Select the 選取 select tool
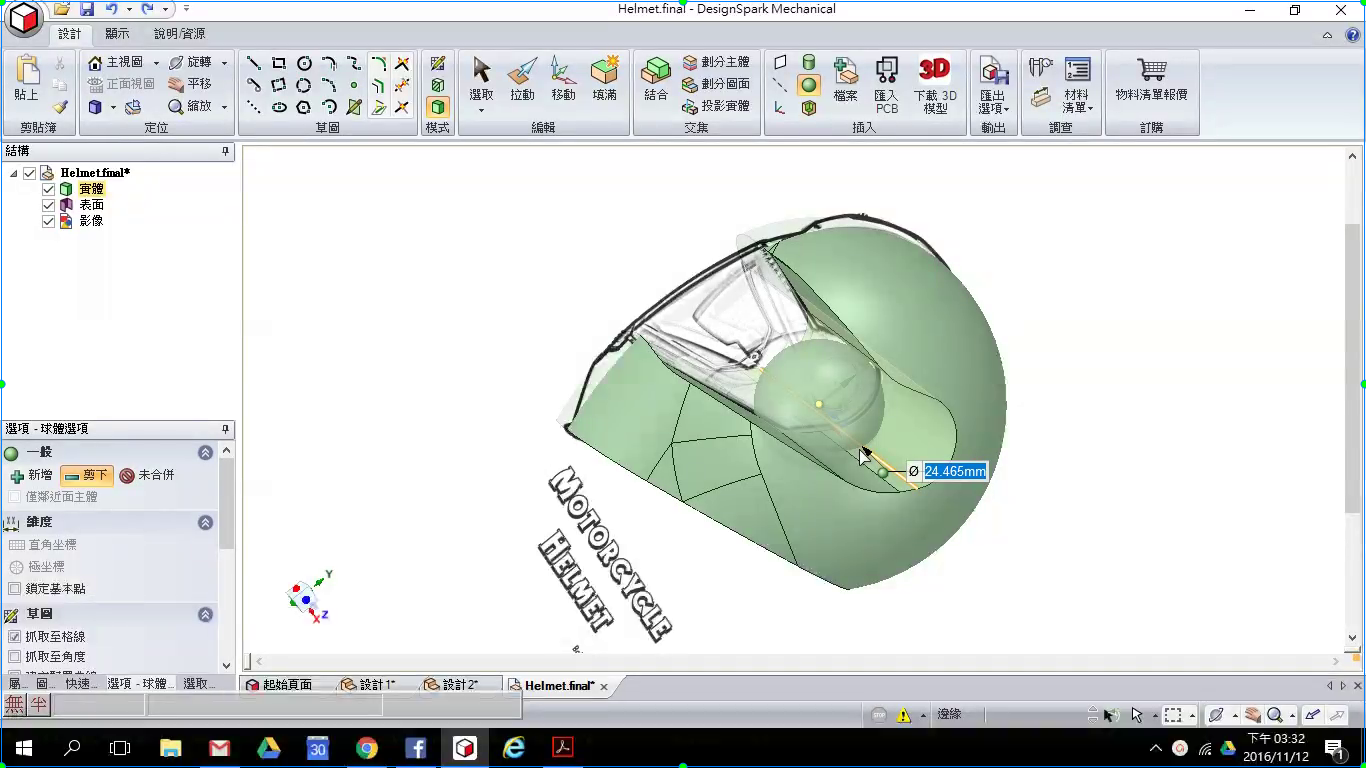 point(481,80)
